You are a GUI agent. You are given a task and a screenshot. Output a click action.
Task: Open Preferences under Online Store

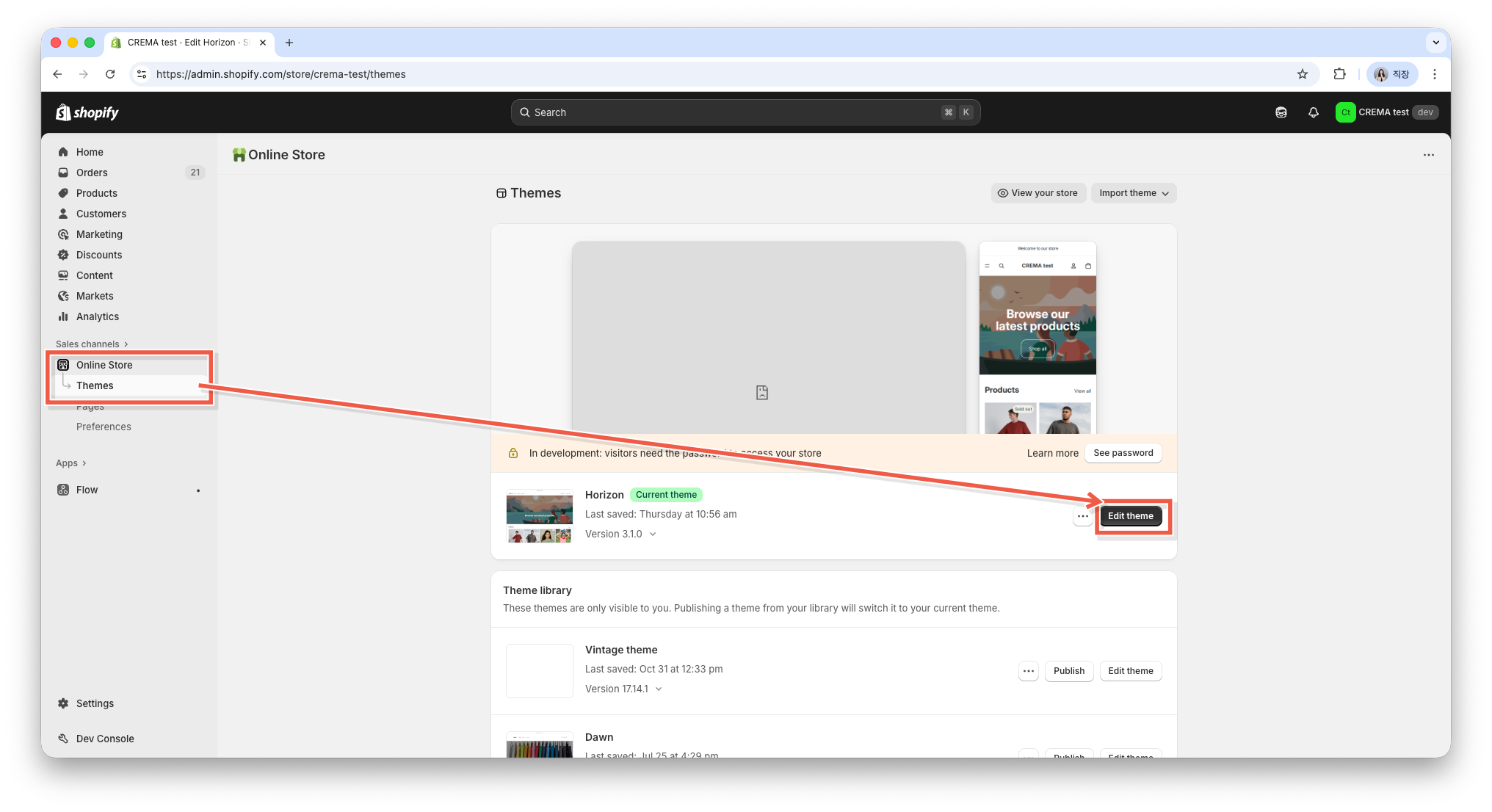click(104, 427)
